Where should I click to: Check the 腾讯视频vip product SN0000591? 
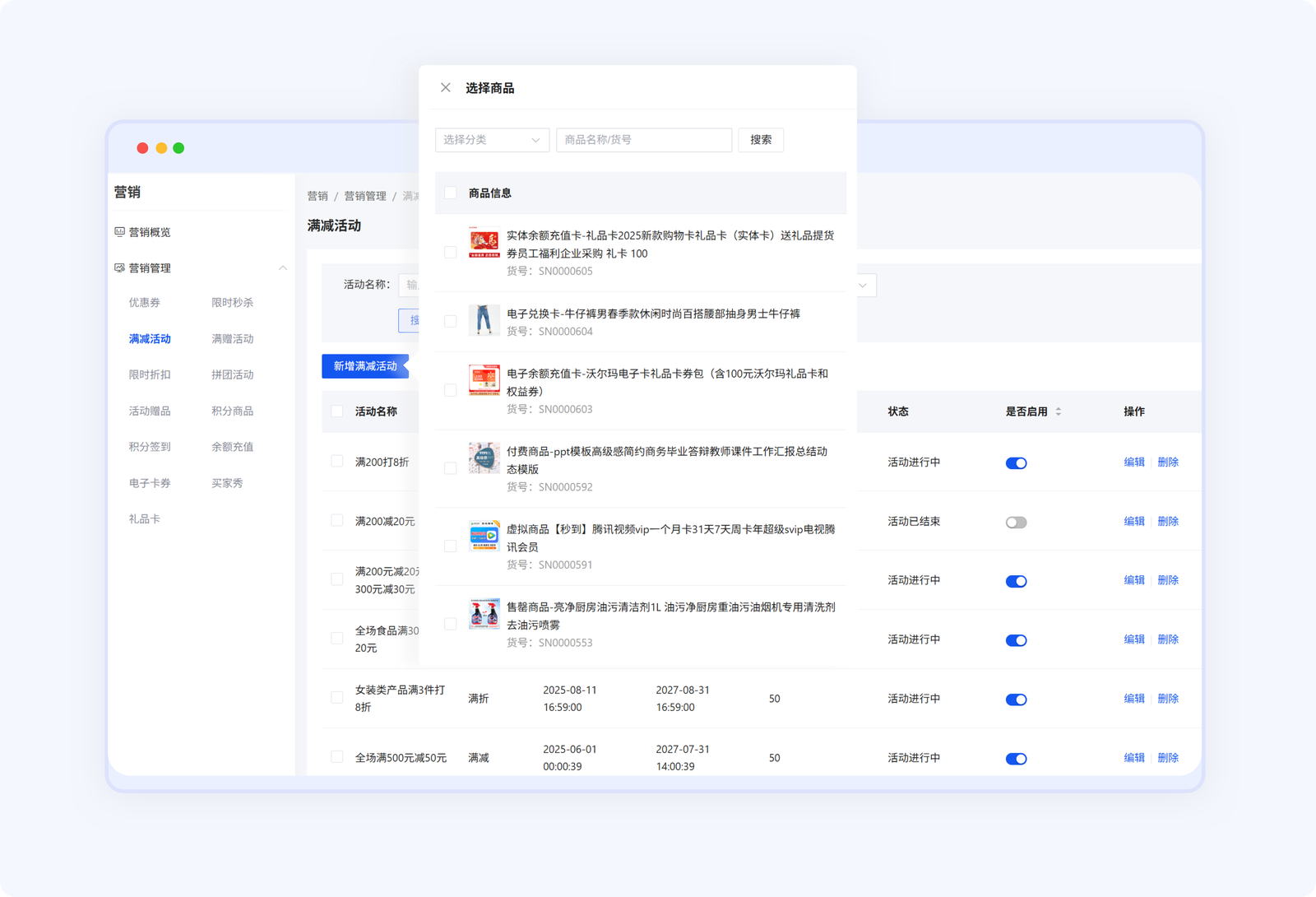tap(450, 545)
